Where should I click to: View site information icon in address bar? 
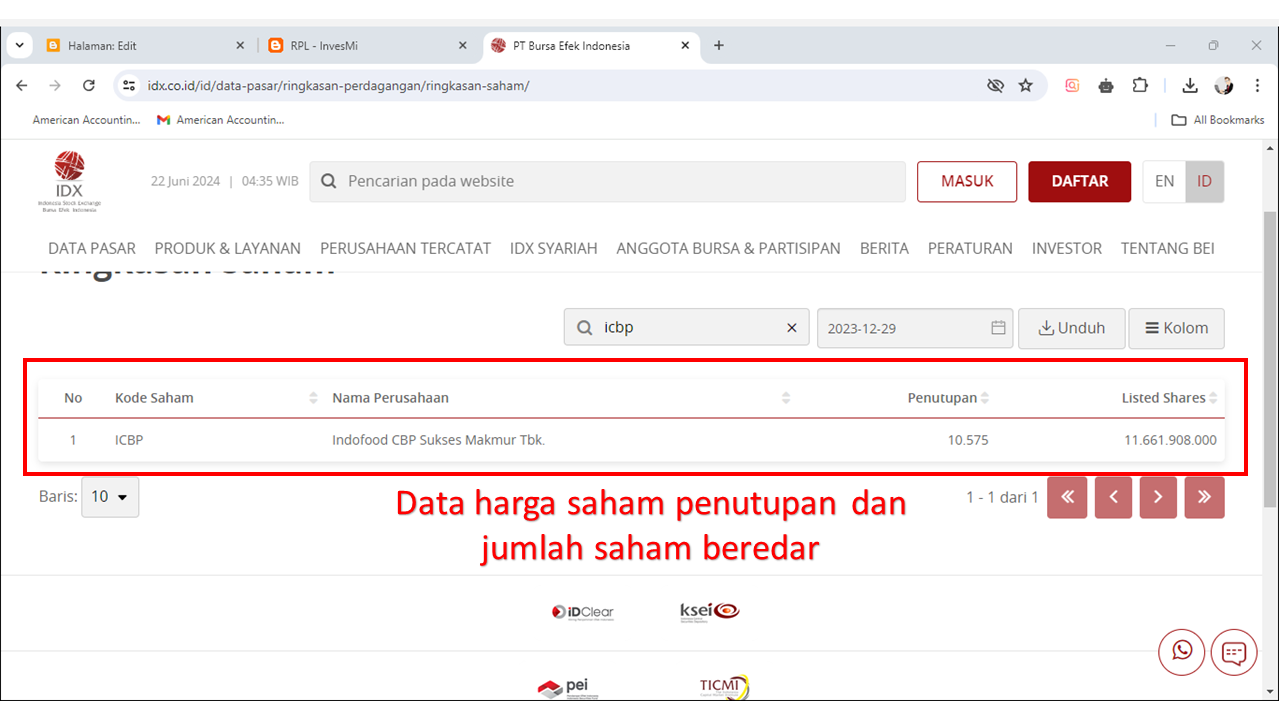pos(128,86)
